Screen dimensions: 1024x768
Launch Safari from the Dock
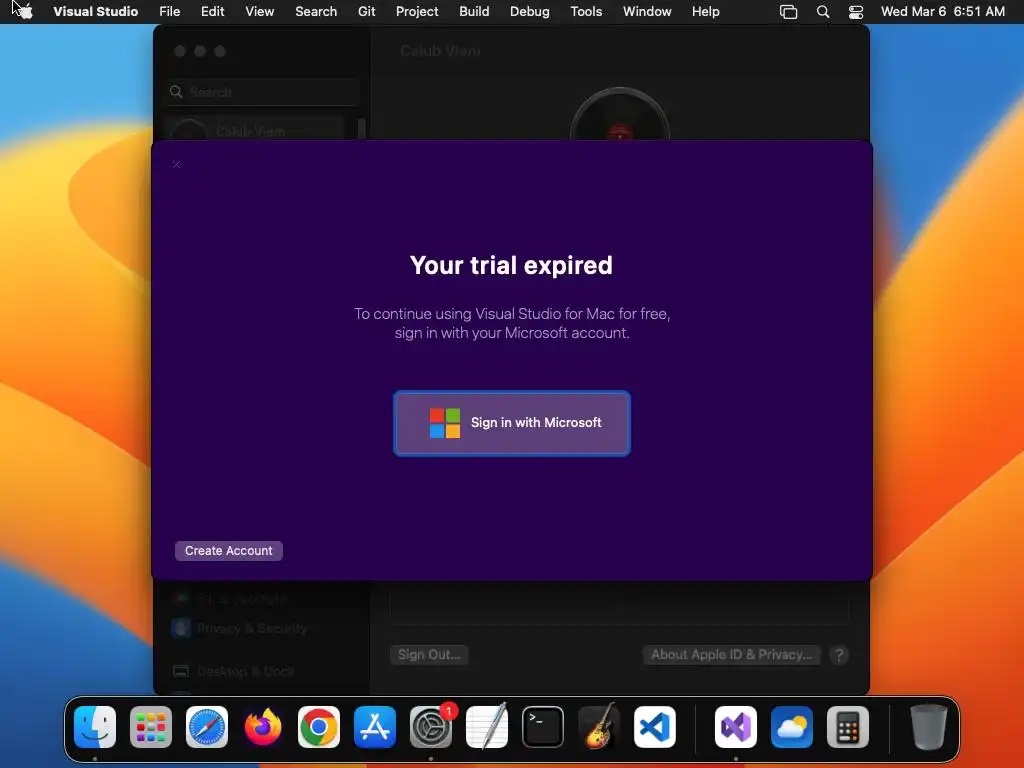point(207,727)
